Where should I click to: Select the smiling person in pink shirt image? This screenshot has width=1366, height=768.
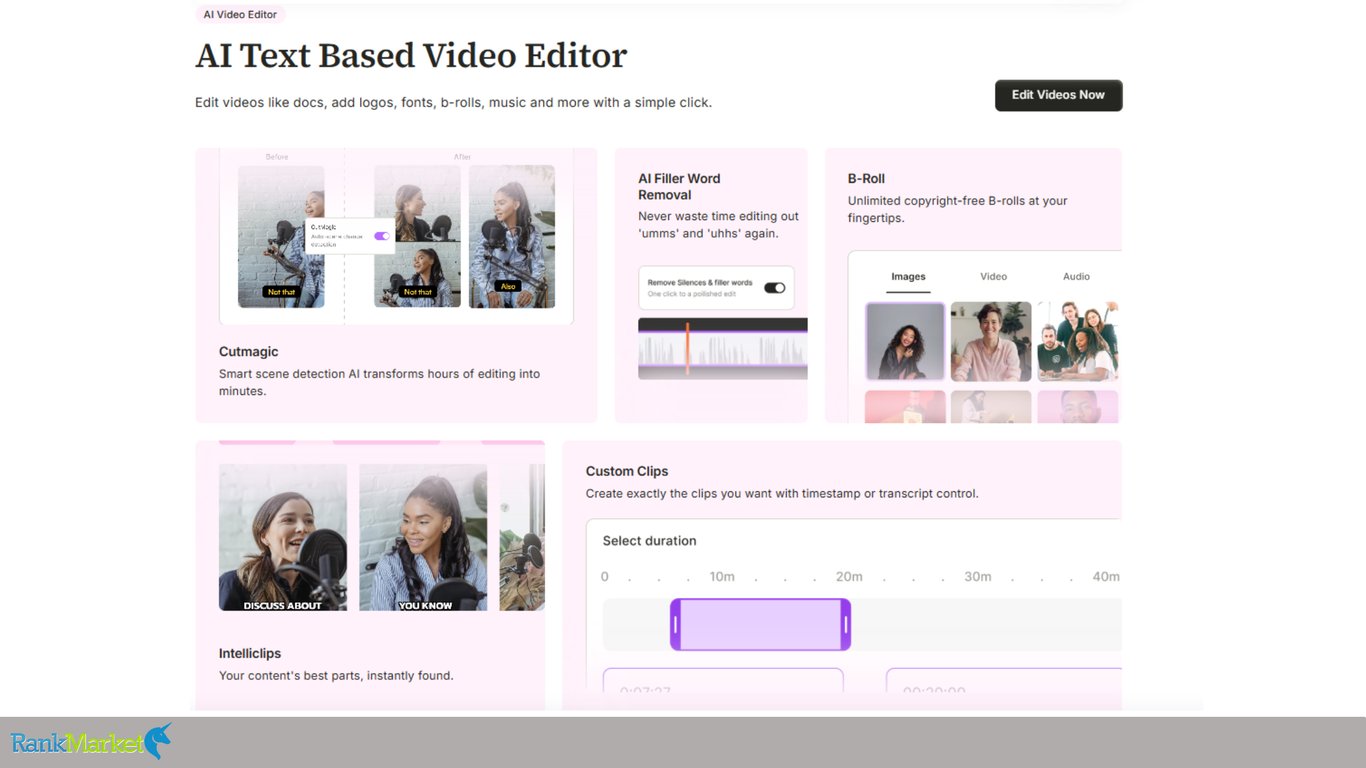click(991, 341)
